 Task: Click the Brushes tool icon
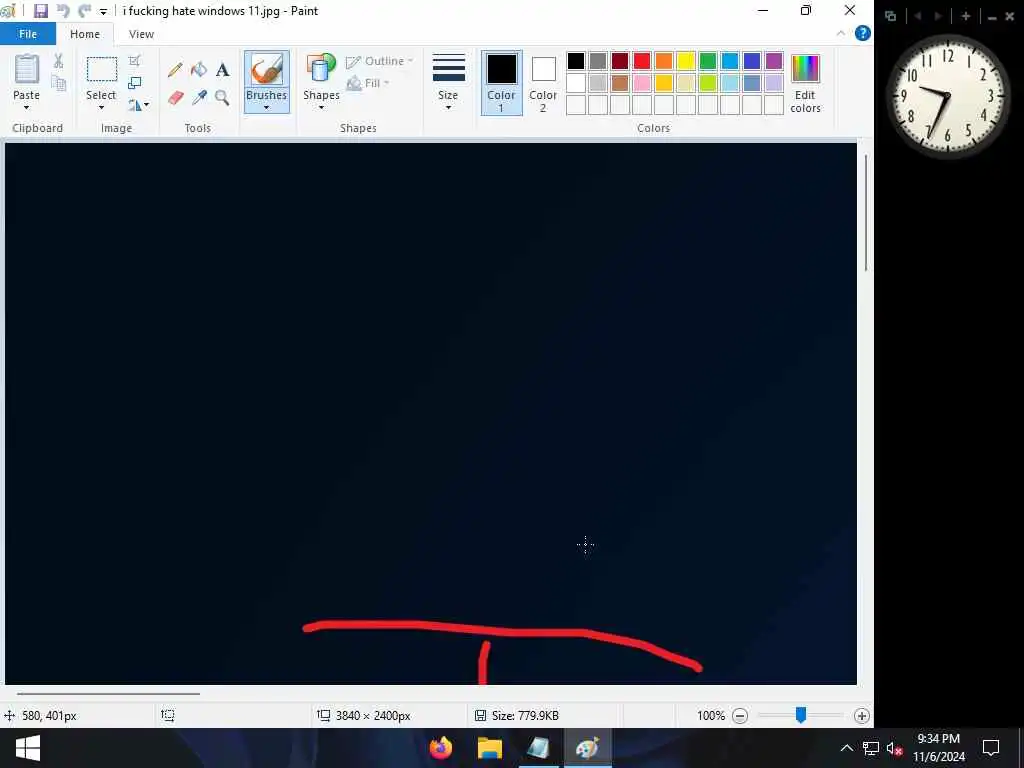coord(266,69)
